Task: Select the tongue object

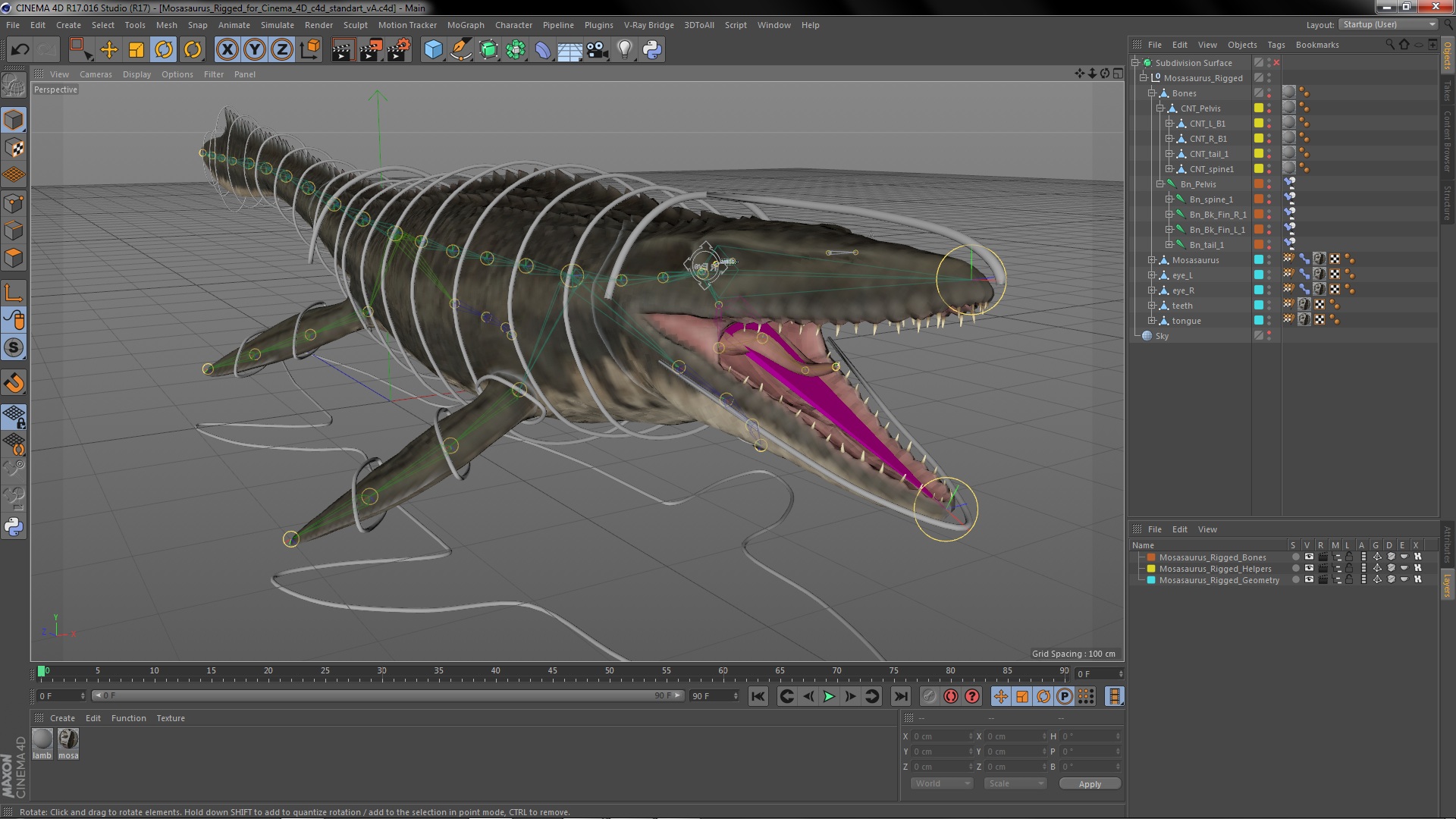Action: (x=1186, y=321)
